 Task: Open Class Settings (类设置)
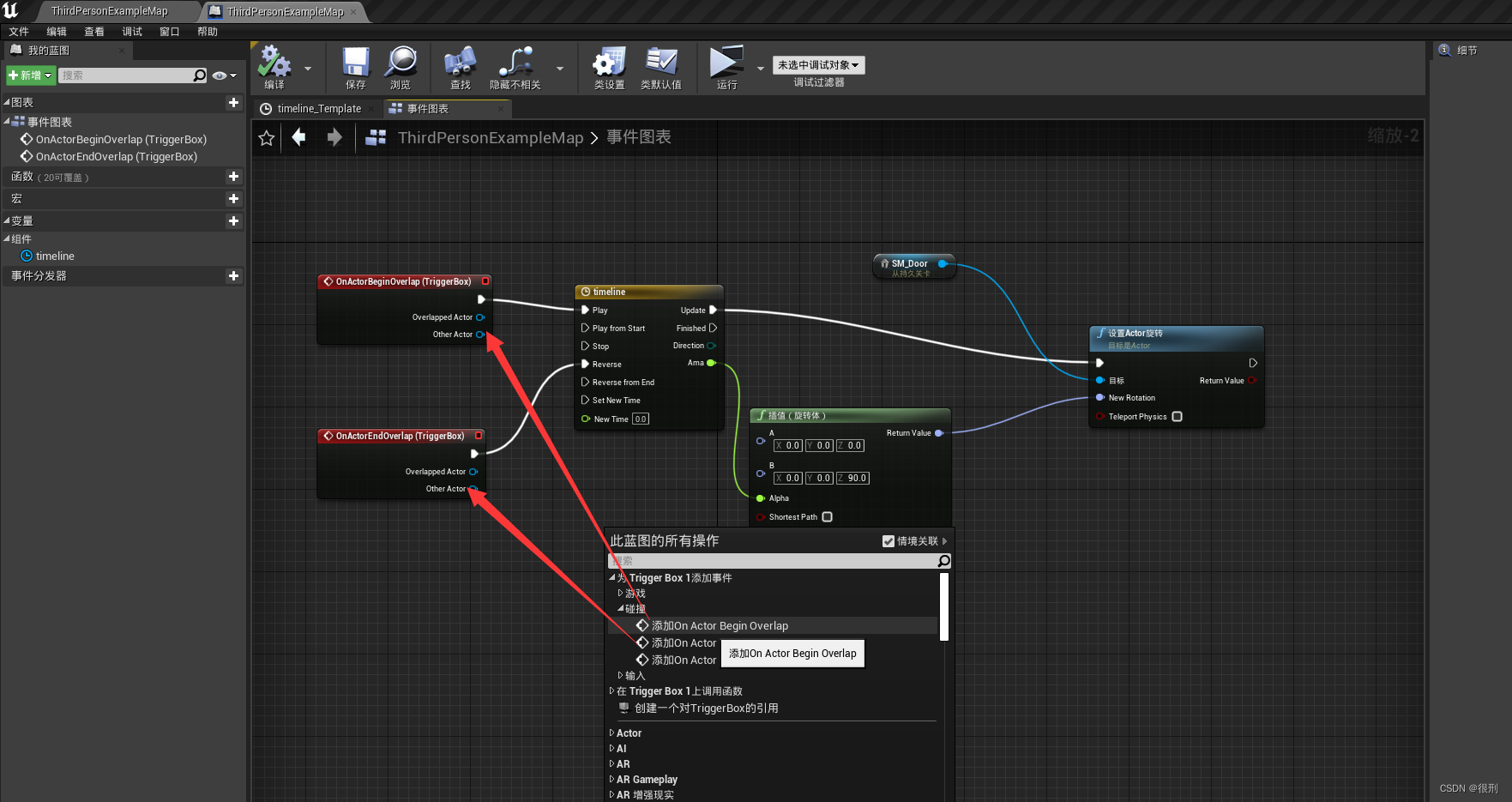(609, 62)
